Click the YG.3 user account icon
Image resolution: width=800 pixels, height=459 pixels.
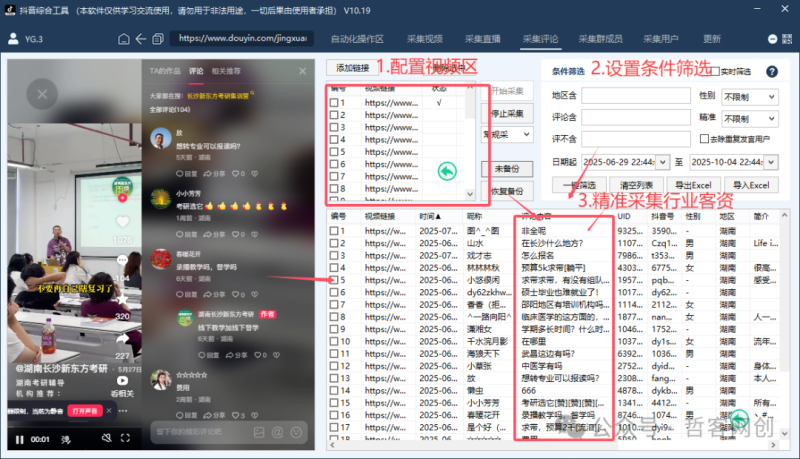(14, 39)
